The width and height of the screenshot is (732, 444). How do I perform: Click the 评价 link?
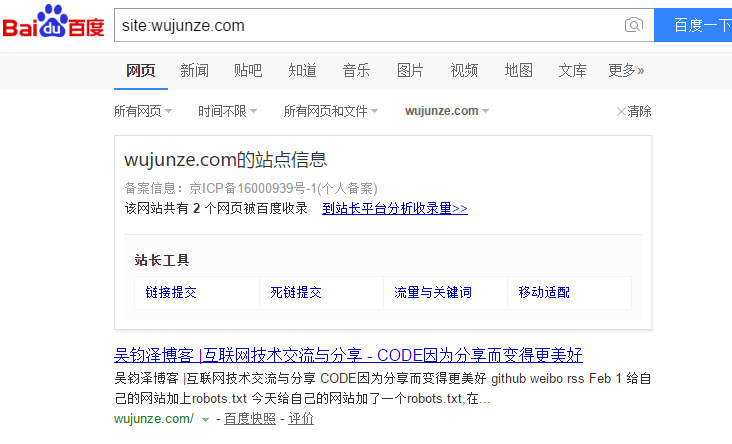(x=301, y=419)
